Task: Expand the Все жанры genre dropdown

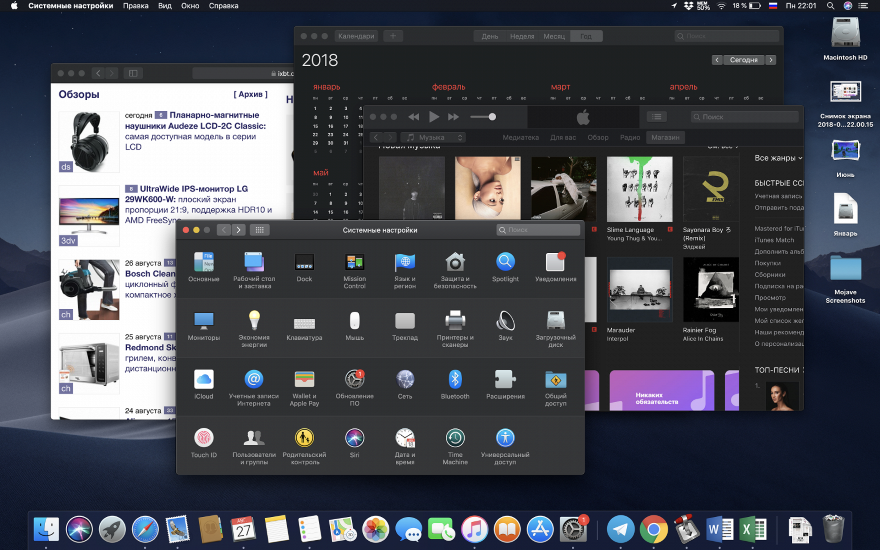Action: pos(778,158)
